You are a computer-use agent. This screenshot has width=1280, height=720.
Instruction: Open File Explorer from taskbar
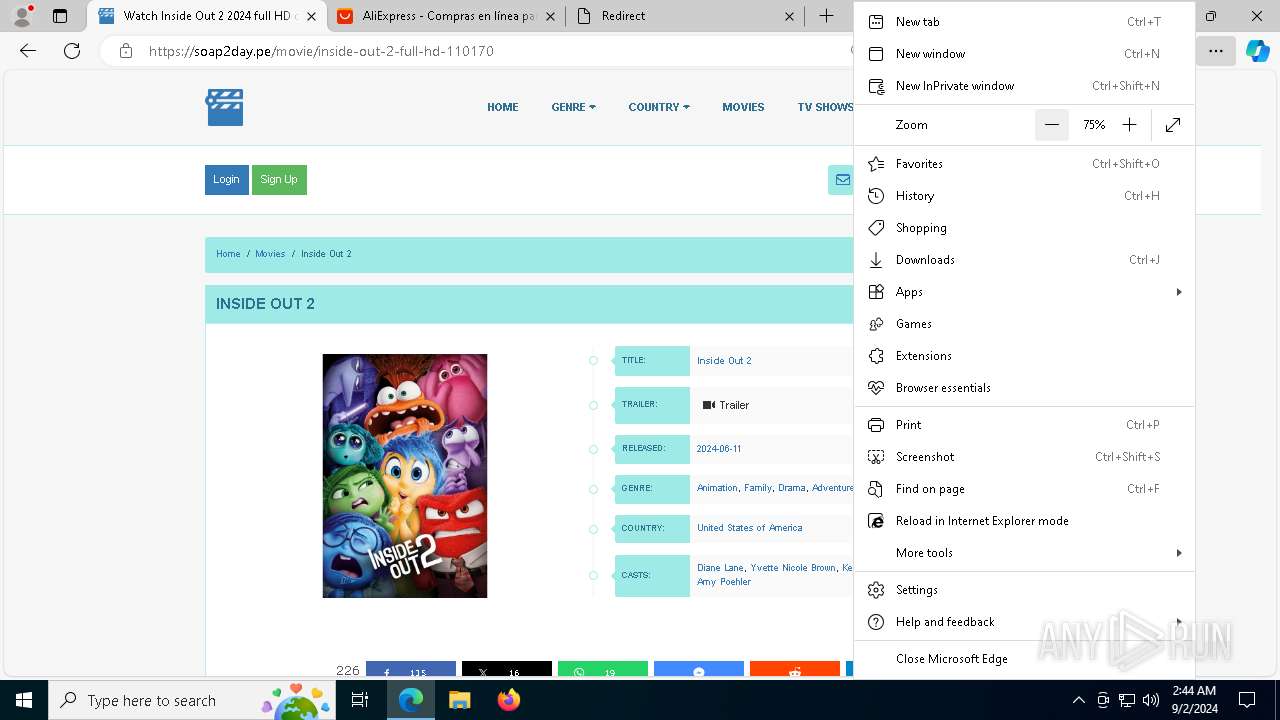click(459, 700)
